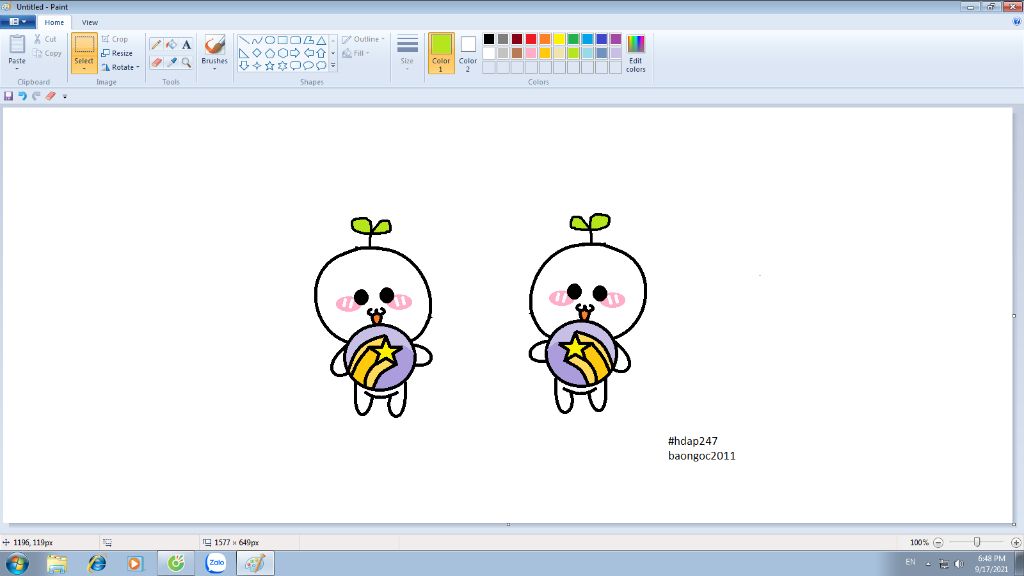Pick the black palette swatch
This screenshot has height=576, width=1024.
pyautogui.click(x=488, y=39)
